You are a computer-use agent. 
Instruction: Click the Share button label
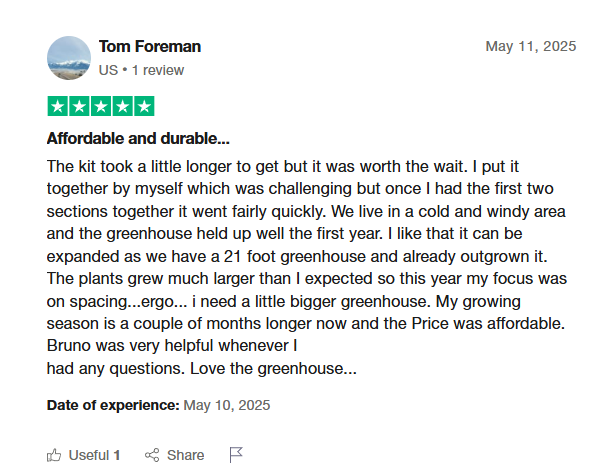click(185, 455)
